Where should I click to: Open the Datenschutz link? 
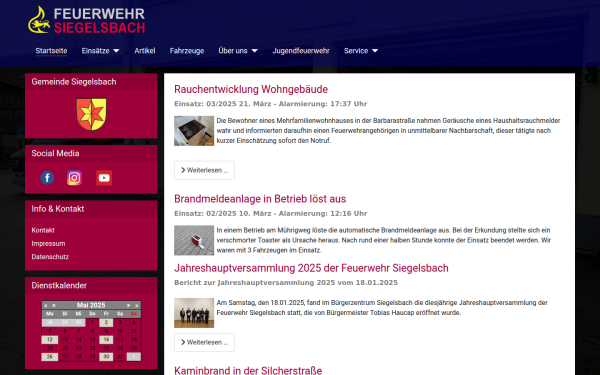50,257
